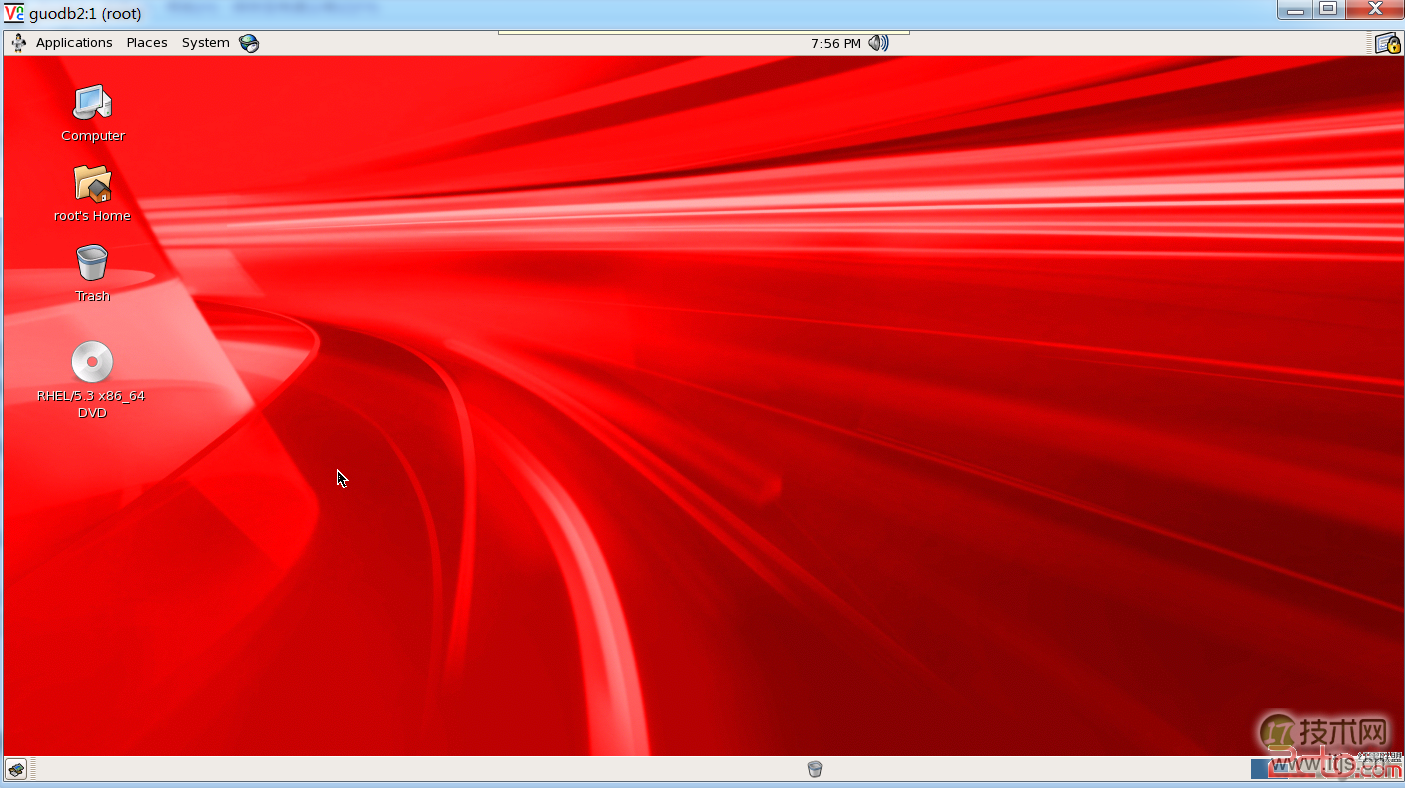The image size is (1405, 788).
Task: Open the Trash applet in bottom panel
Action: pyautogui.click(x=815, y=769)
